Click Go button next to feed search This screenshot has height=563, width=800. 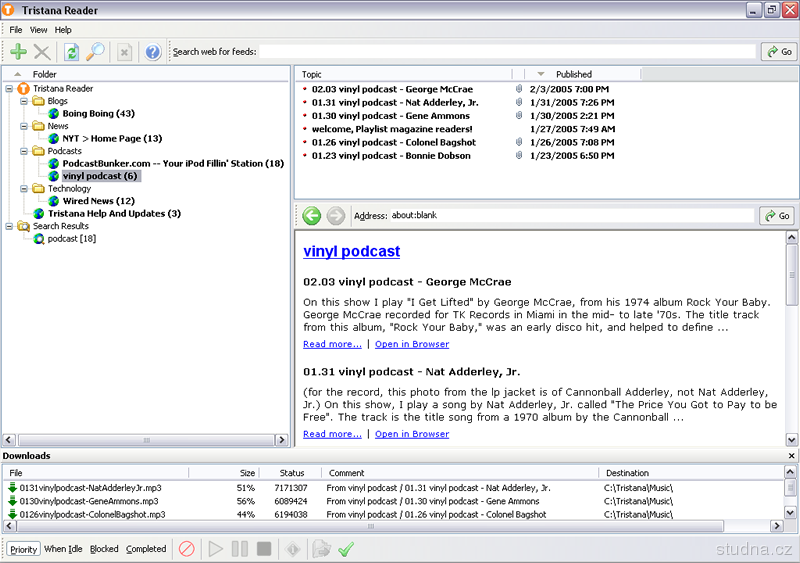pyautogui.click(x=779, y=52)
